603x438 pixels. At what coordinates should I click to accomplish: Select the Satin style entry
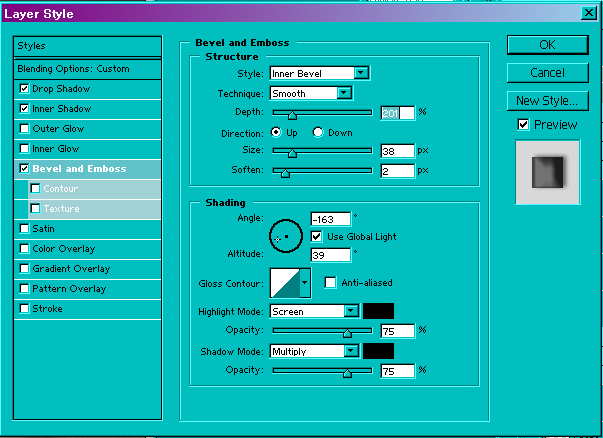pyautogui.click(x=45, y=228)
